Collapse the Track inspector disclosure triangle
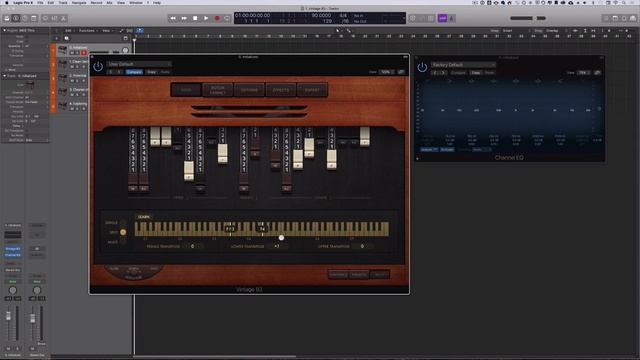This screenshot has height=360, width=640. (4, 76)
